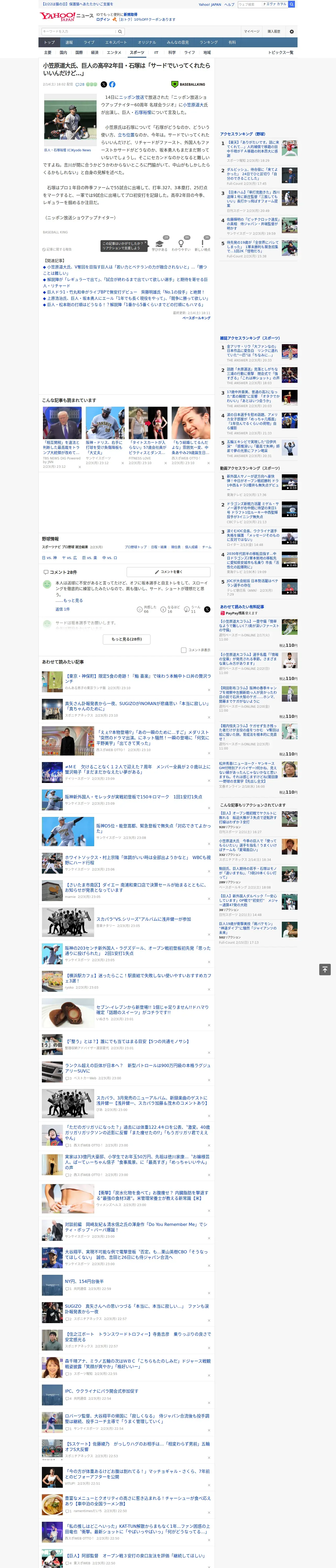The image size is (336, 1568).
Task: Switch to the エキスパート tab
Action: tap(116, 43)
